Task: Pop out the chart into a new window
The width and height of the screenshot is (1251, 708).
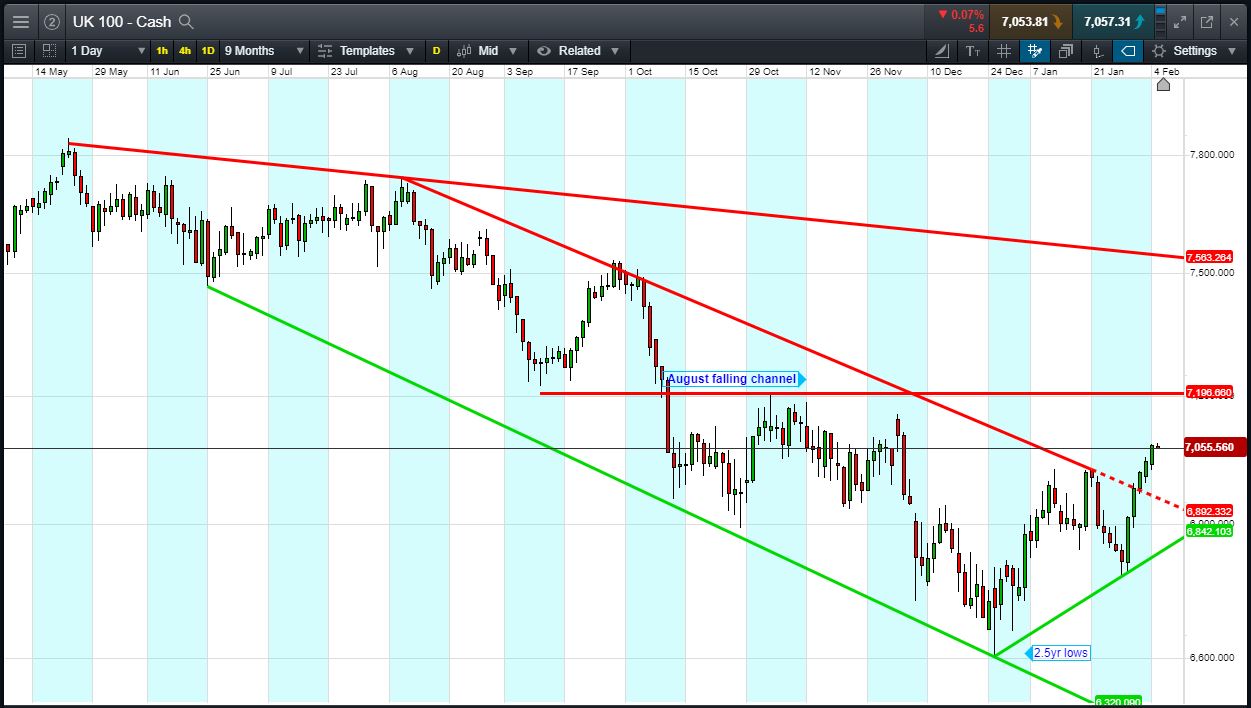Action: click(1206, 21)
